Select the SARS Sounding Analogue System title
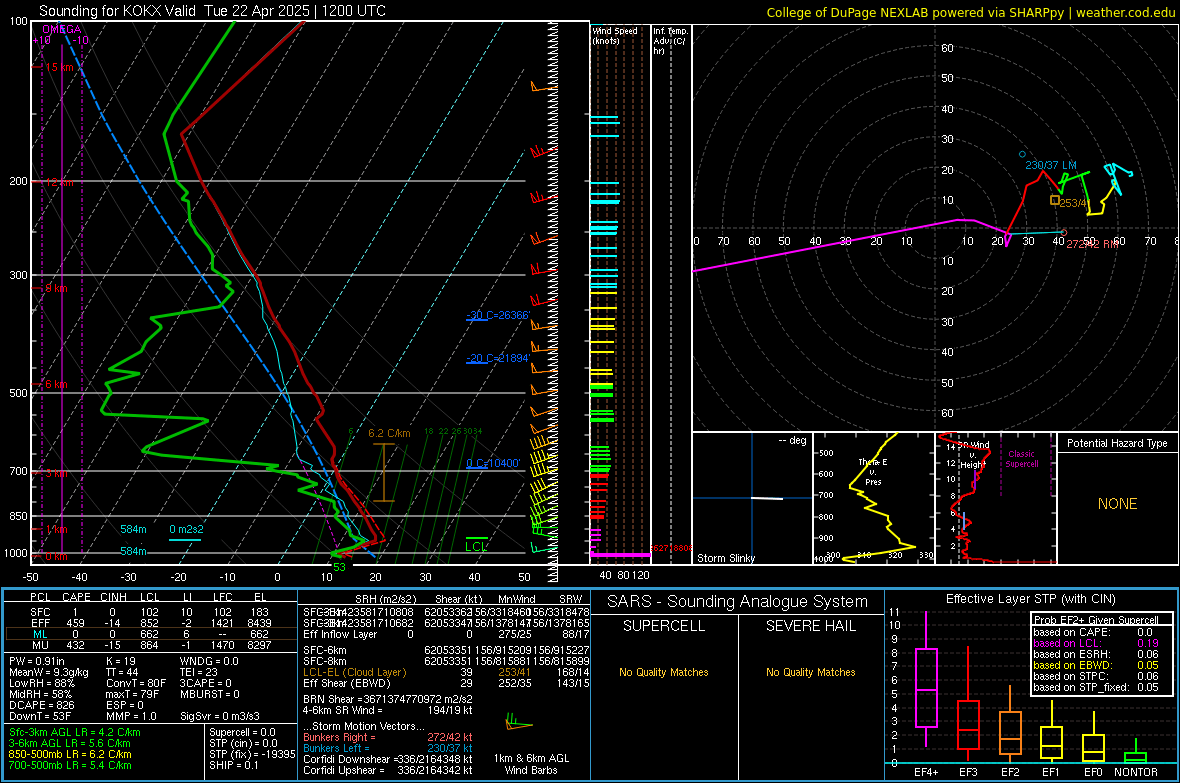Viewport: 1180px width, 783px height. (738, 602)
